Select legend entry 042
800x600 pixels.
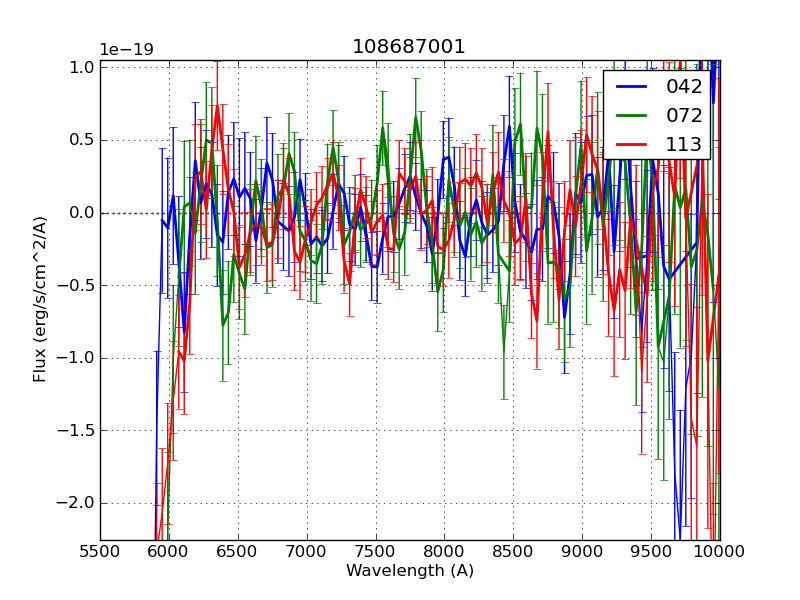coord(684,87)
